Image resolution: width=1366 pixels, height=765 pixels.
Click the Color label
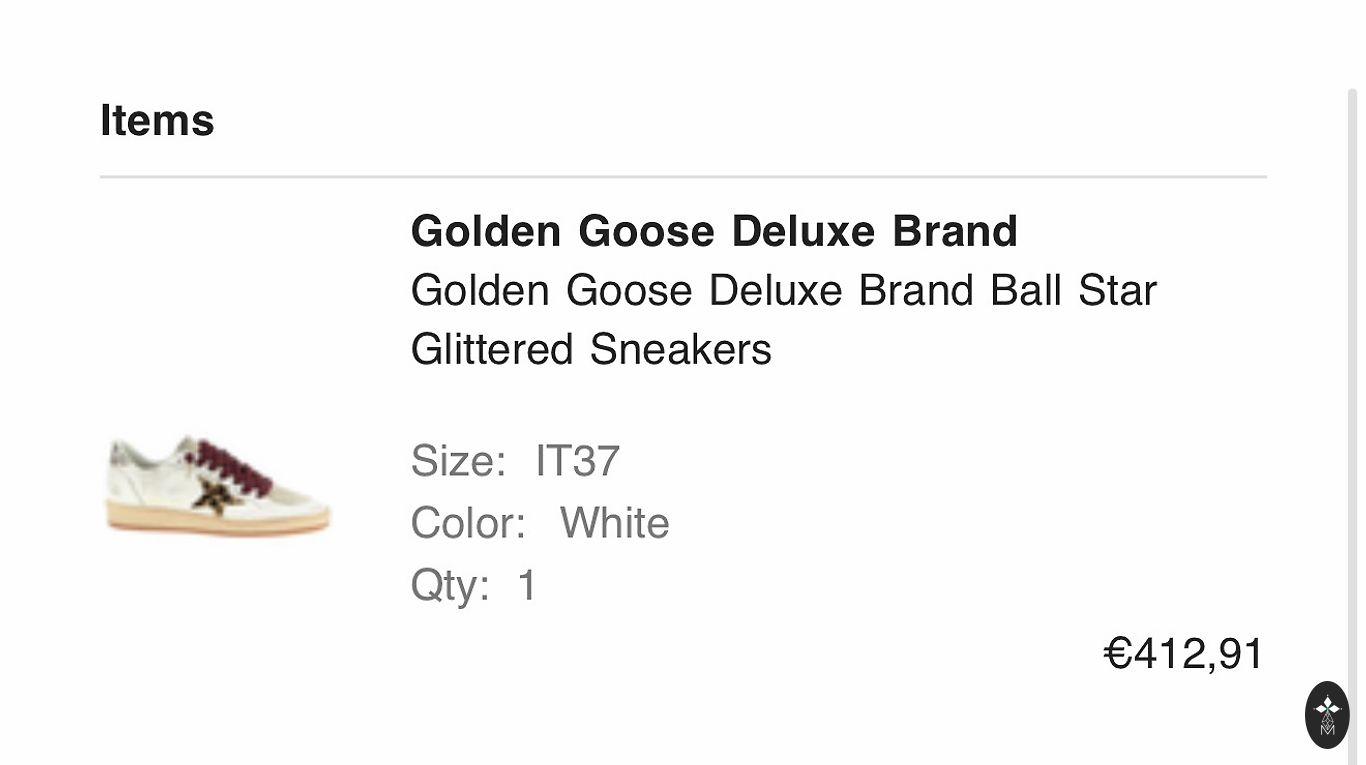tap(468, 523)
